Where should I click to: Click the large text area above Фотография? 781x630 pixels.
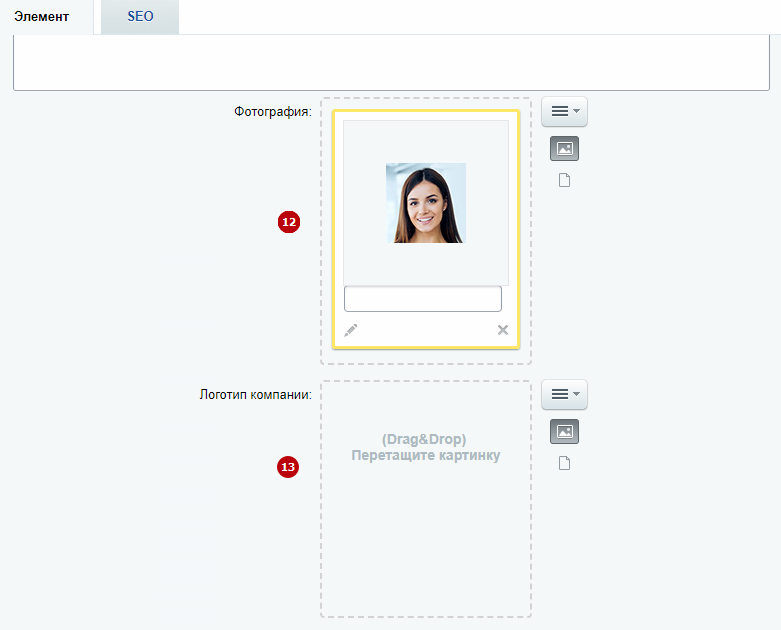click(391, 63)
